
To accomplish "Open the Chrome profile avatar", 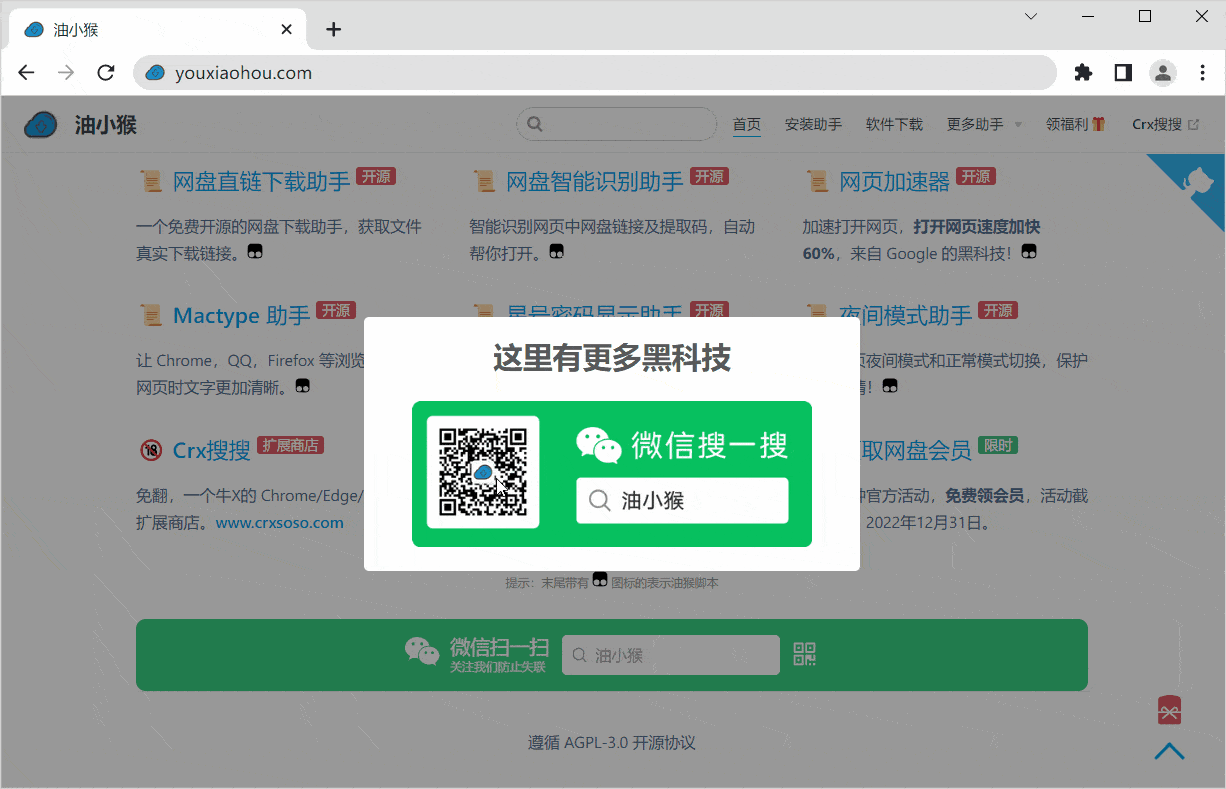I will (x=1162, y=73).
